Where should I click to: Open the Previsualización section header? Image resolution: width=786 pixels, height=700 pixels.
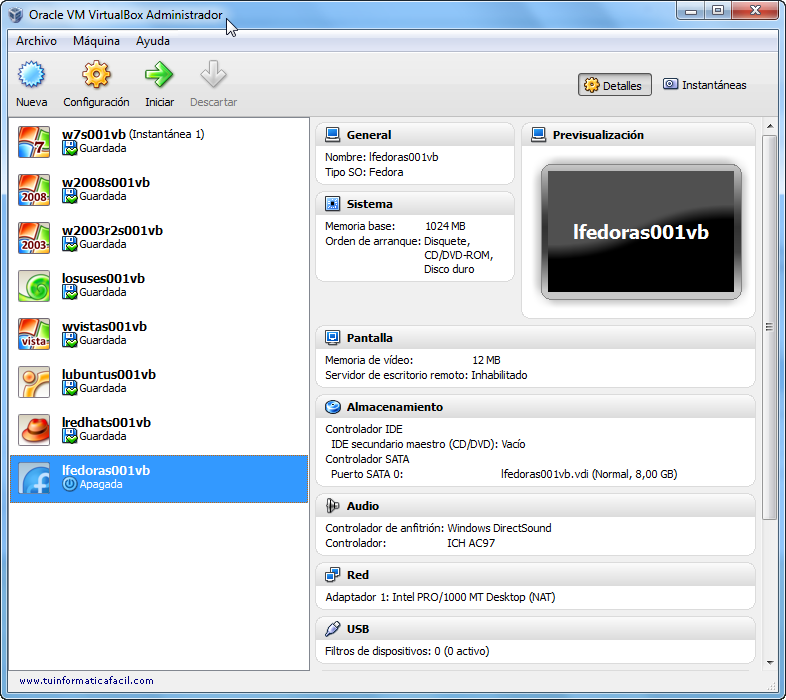coord(638,134)
